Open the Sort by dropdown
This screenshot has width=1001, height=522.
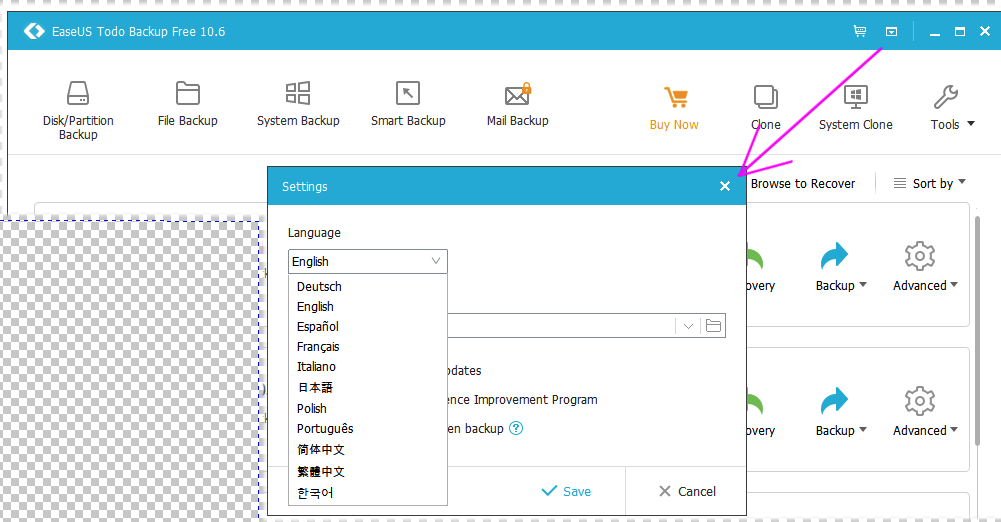click(930, 184)
